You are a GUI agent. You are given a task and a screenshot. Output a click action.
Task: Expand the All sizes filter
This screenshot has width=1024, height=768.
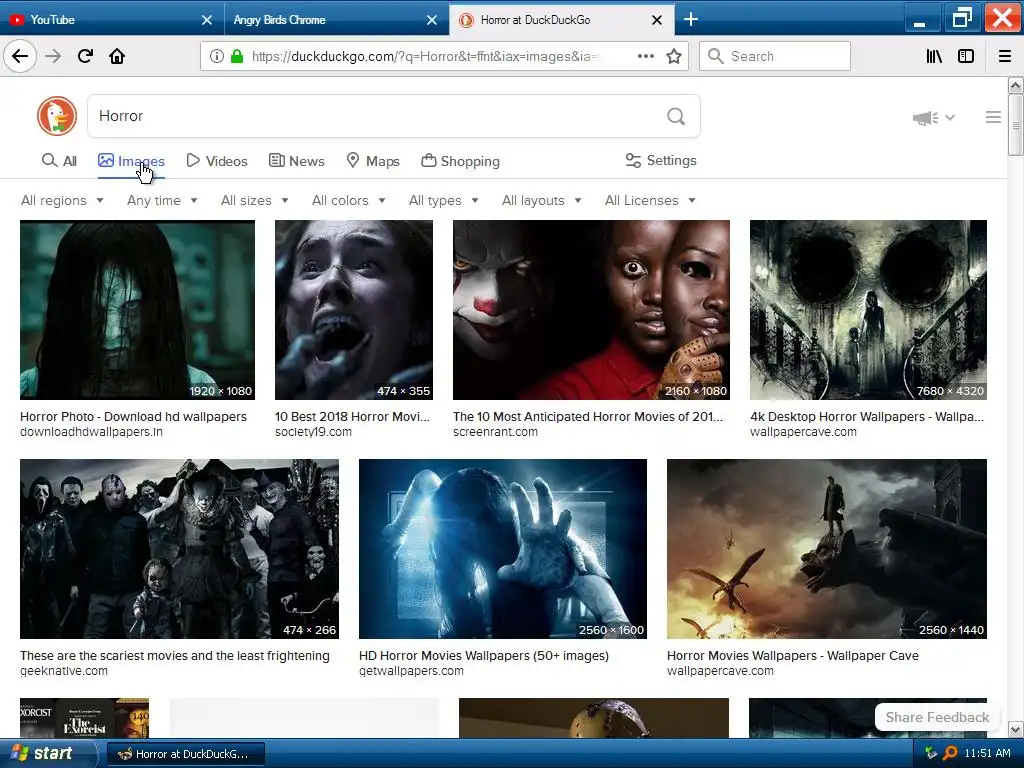point(255,200)
